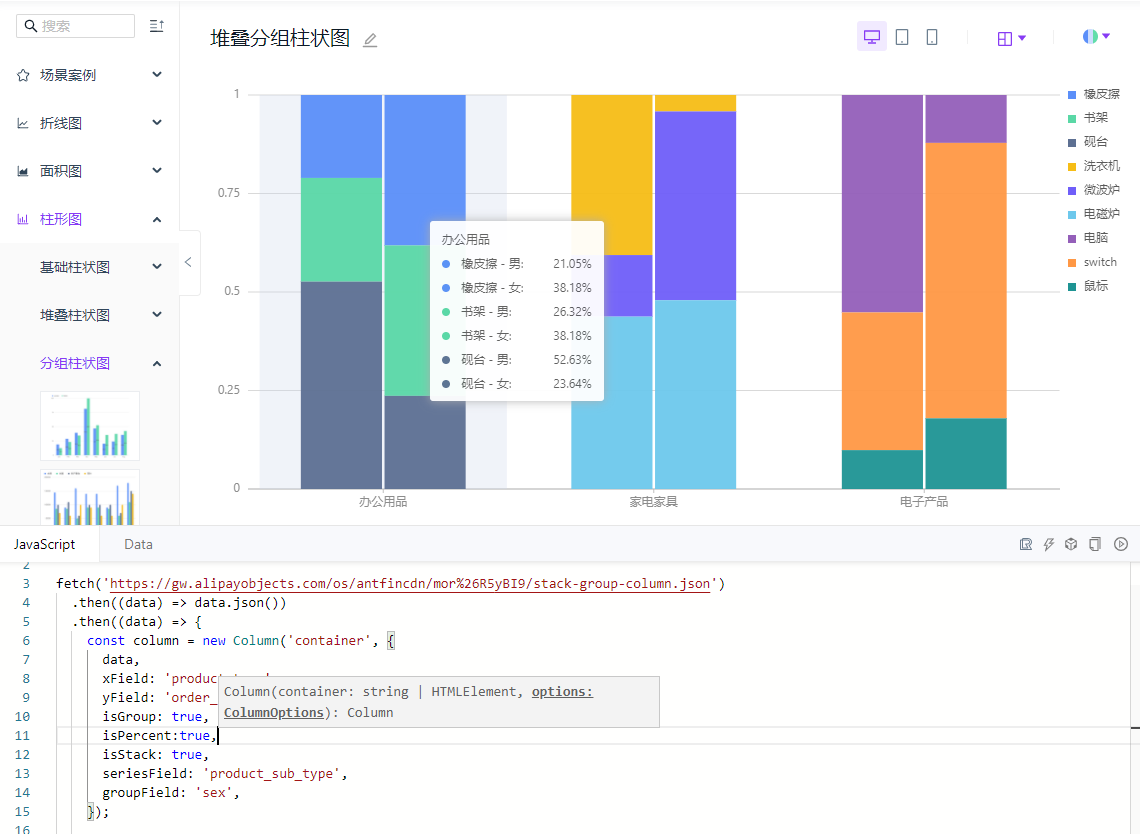Screen dimensions: 1140x834
Task: Click the yellow 洗衣机 segment in 家电家具 left bar
Action: click(x=611, y=175)
